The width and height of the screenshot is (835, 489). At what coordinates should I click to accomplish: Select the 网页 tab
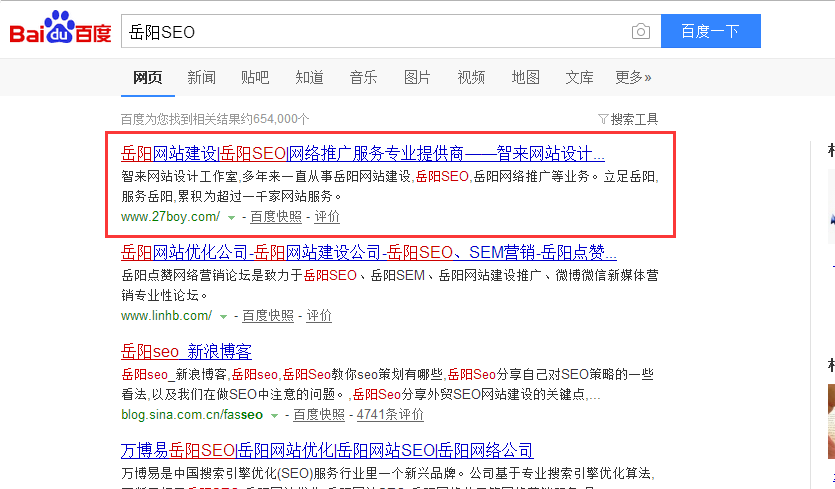148,78
